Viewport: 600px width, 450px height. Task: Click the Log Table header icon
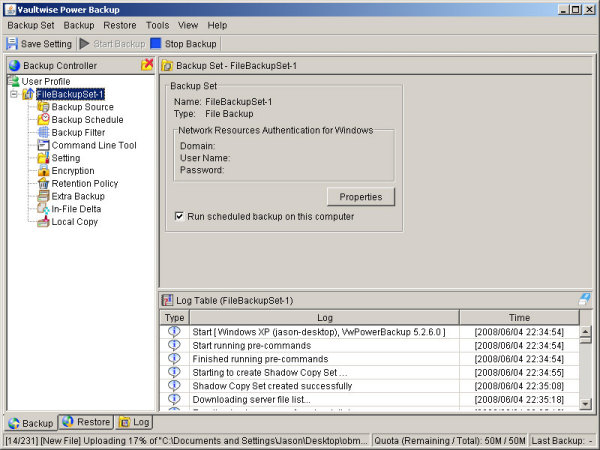pos(167,300)
